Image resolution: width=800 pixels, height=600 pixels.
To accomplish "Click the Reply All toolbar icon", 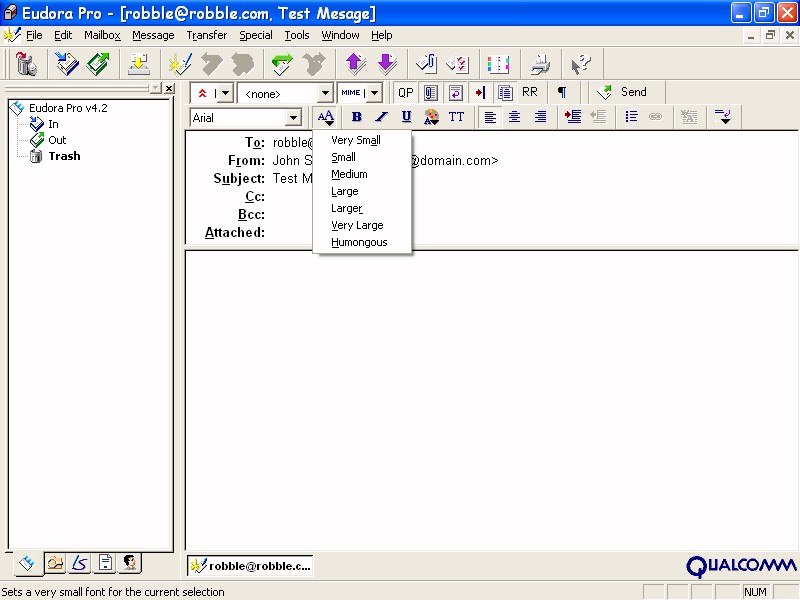I will (x=243, y=64).
